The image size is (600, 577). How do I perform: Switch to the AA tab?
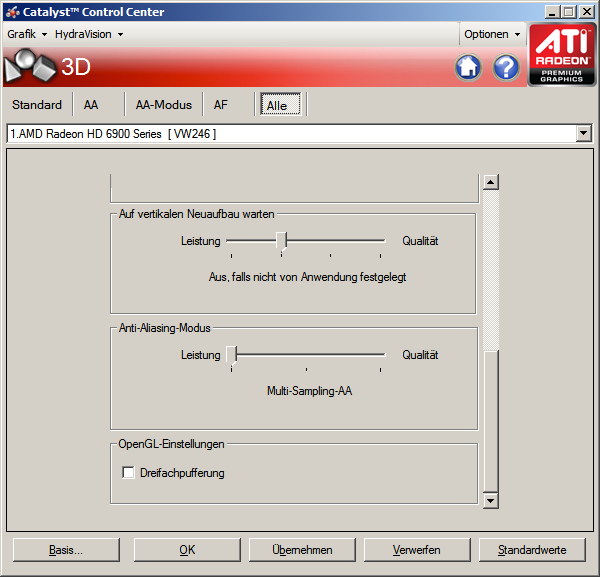pos(91,104)
